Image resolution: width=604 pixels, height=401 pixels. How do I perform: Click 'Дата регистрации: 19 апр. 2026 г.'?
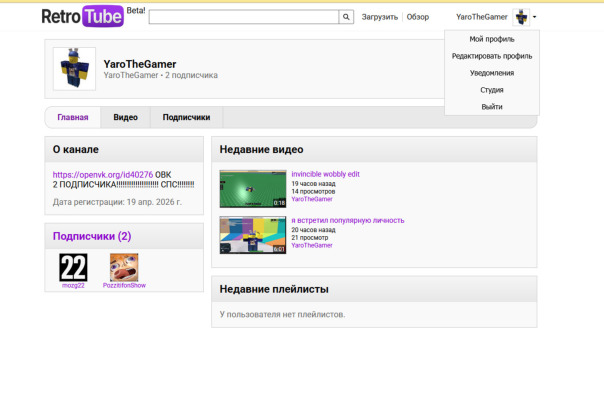pyautogui.click(x=117, y=202)
